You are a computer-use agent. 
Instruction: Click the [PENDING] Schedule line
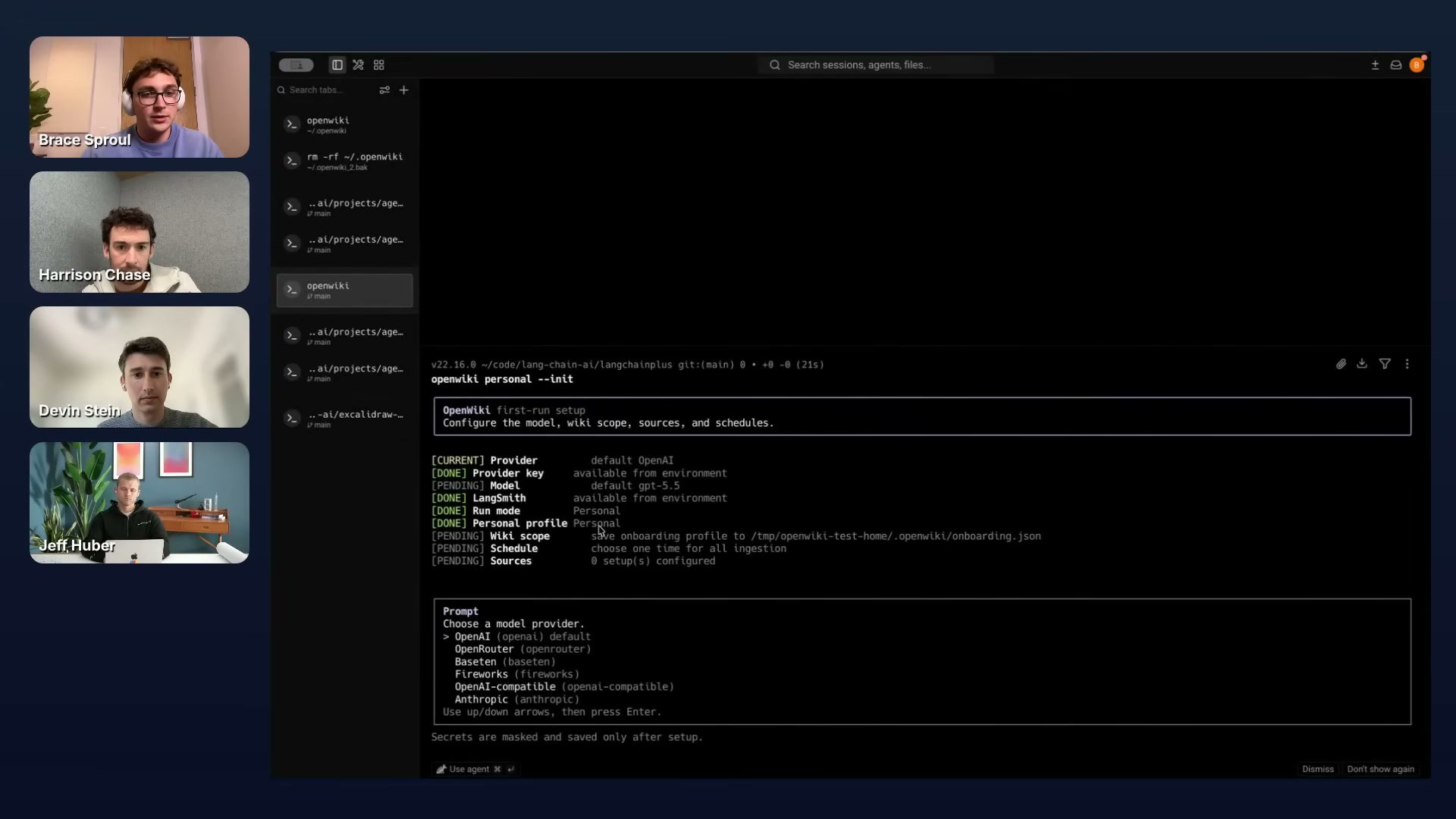click(x=608, y=549)
